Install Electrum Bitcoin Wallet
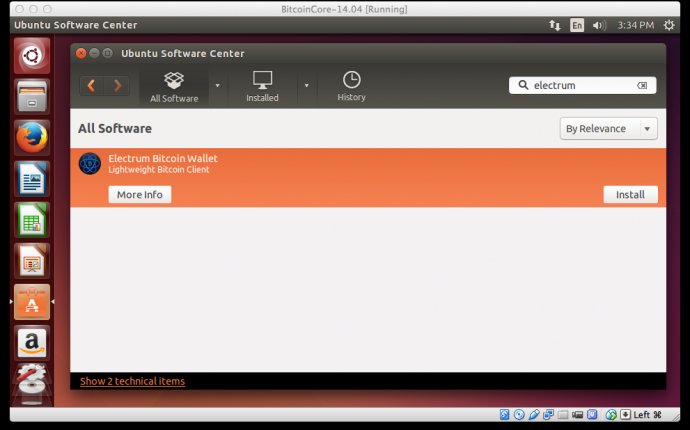 [x=631, y=195]
